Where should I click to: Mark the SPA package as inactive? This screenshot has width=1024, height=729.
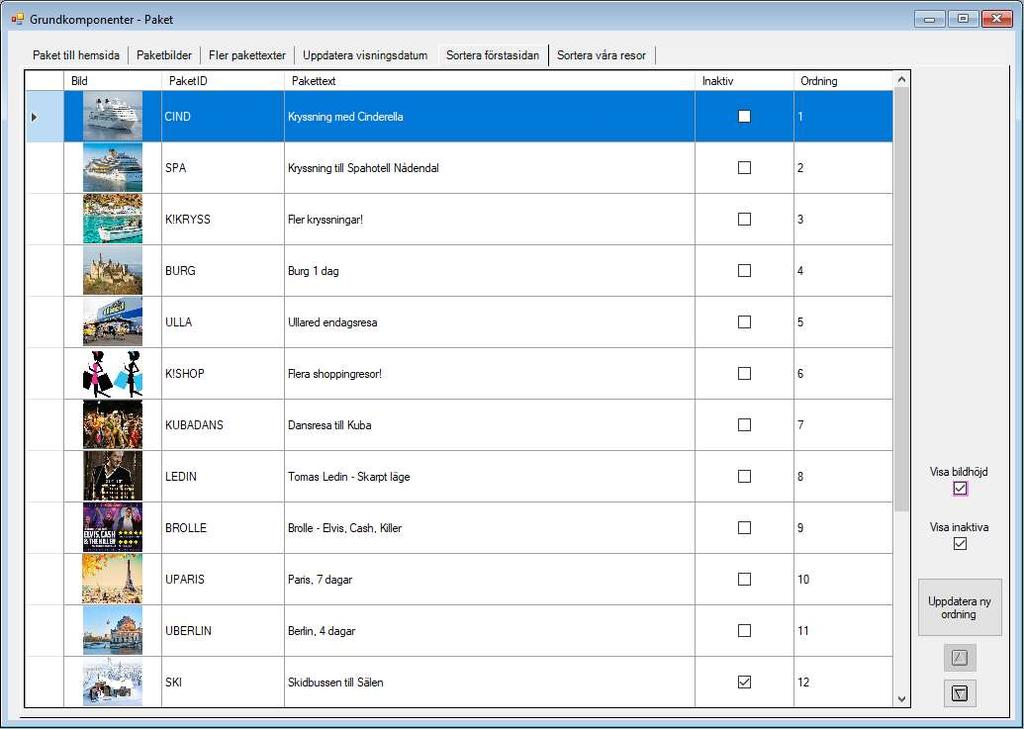click(x=744, y=168)
